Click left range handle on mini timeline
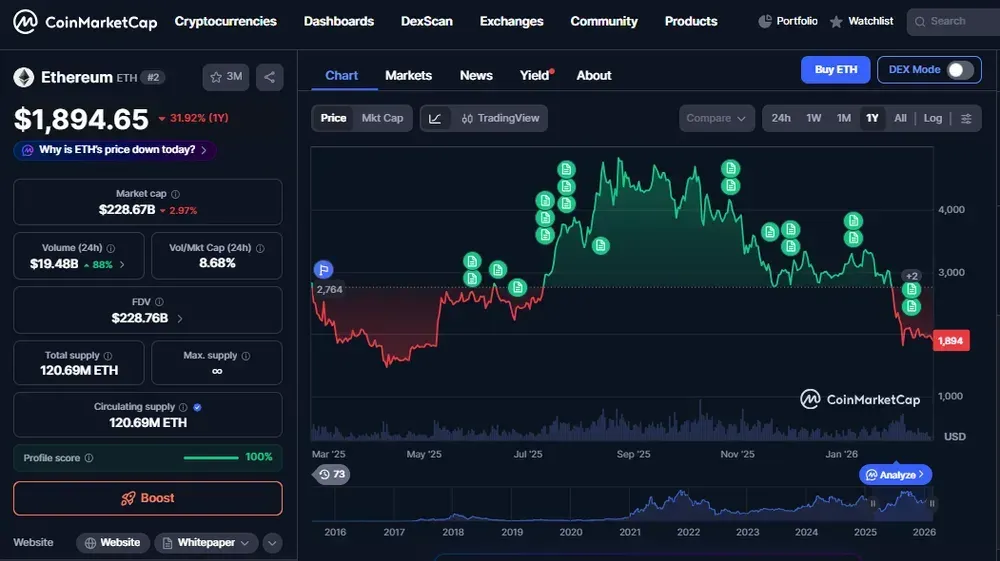 873,504
